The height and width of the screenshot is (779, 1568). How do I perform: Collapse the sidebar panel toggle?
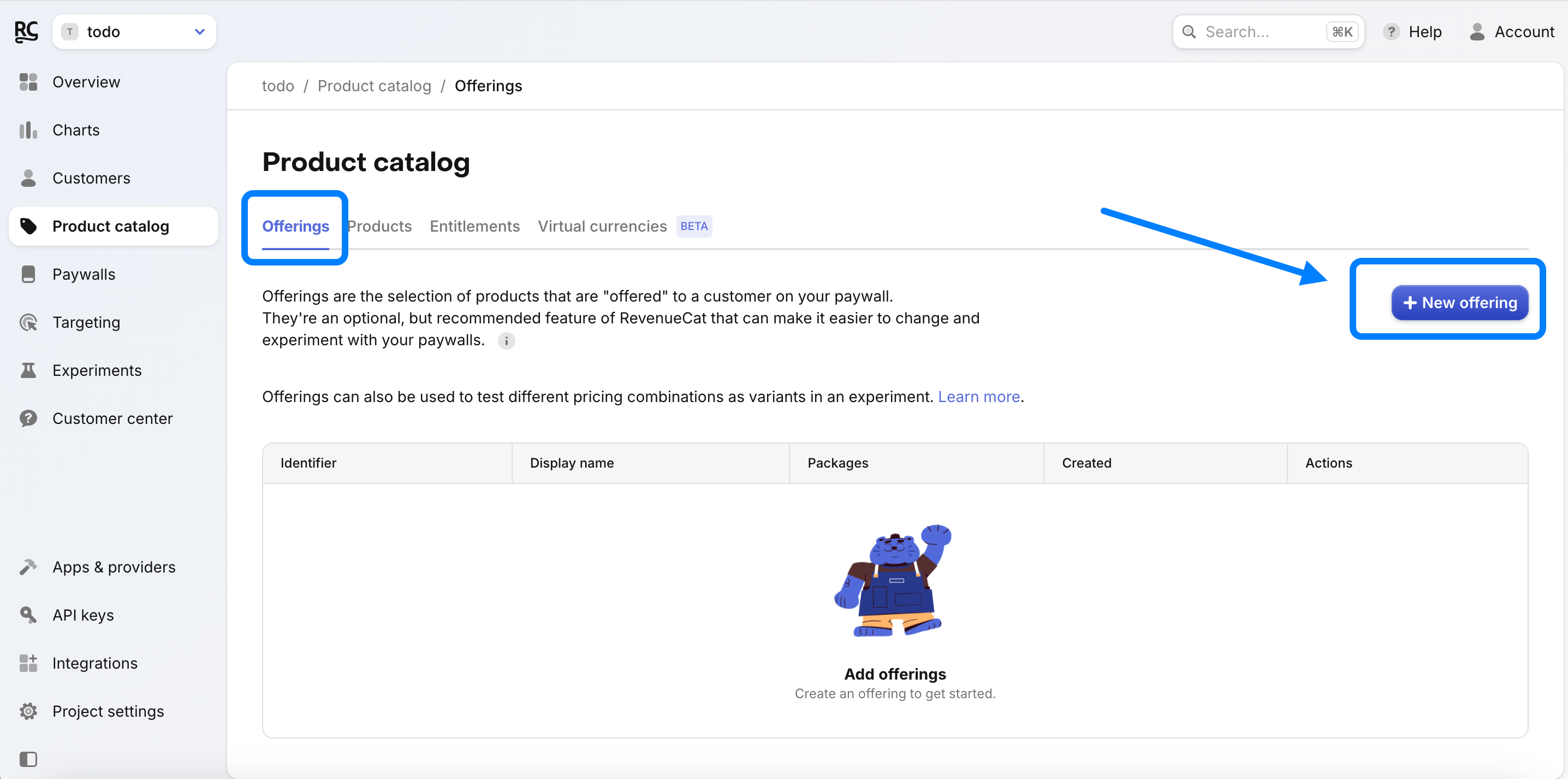tap(28, 759)
